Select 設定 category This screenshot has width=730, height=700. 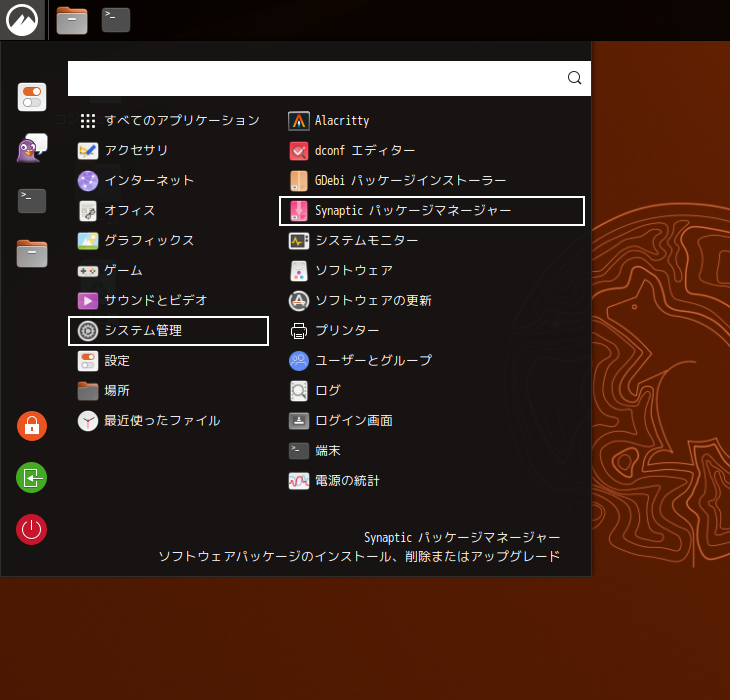169,361
